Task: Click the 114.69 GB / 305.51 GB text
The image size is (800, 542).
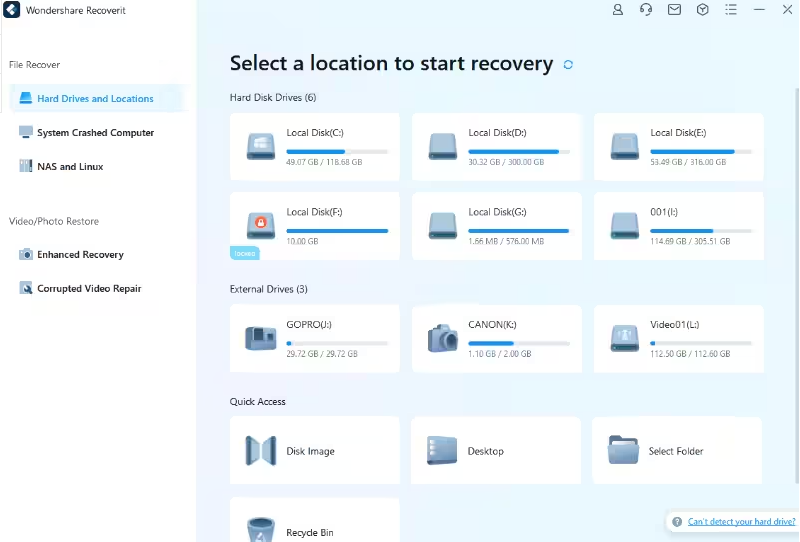Action: point(690,241)
